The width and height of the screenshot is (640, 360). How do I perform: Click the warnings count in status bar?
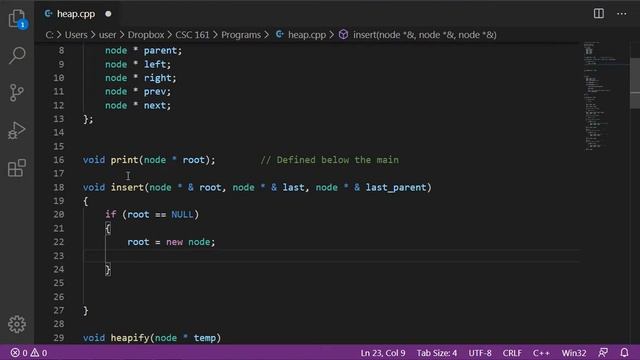tap(39, 353)
